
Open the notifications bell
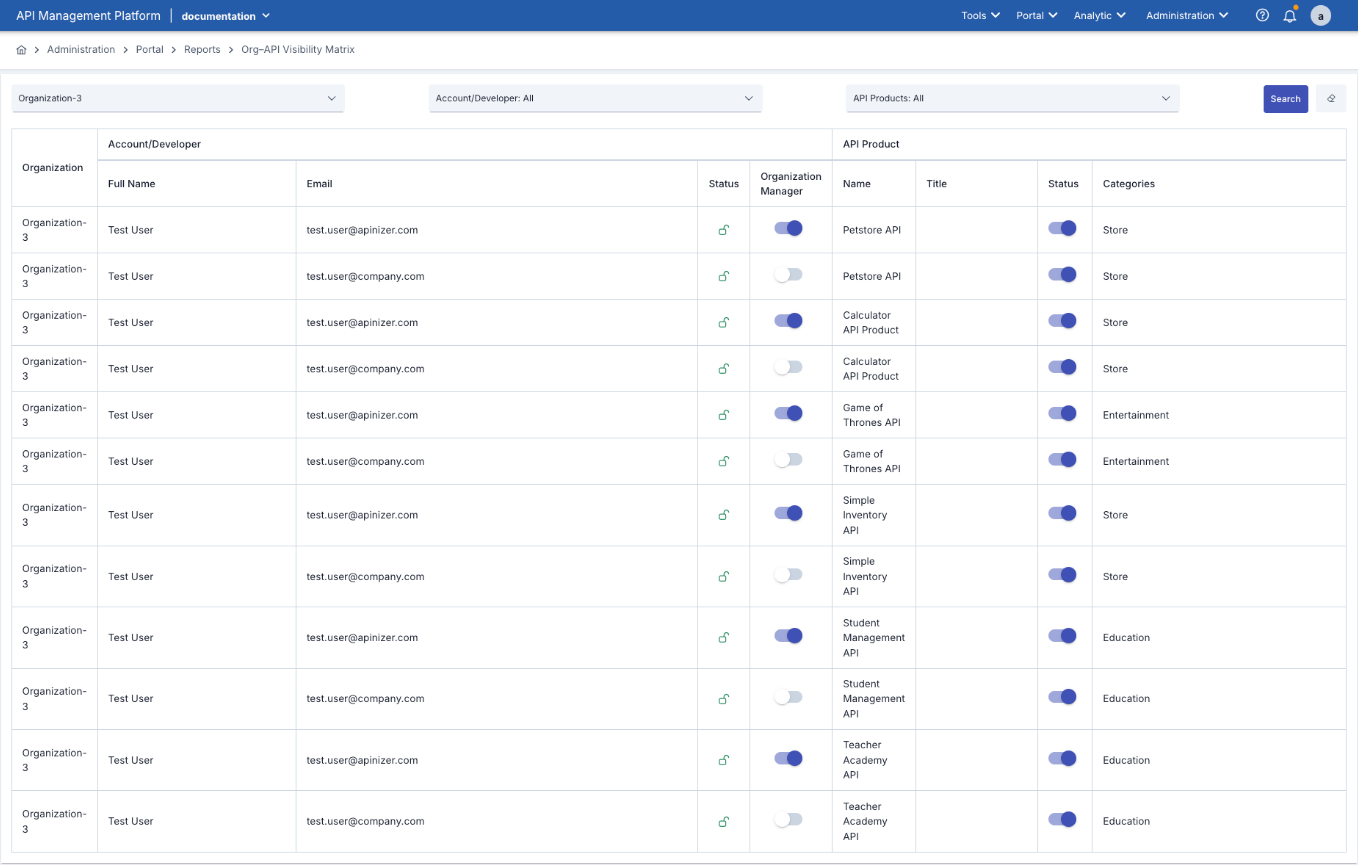1289,15
